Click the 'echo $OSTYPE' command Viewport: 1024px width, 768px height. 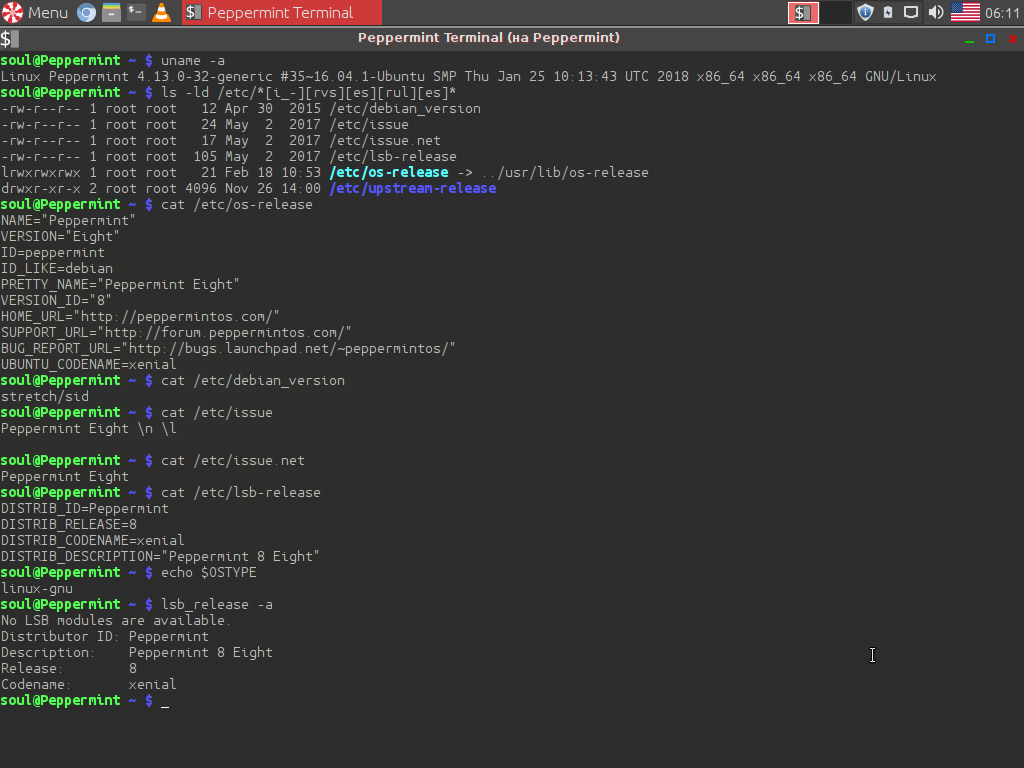coord(209,573)
